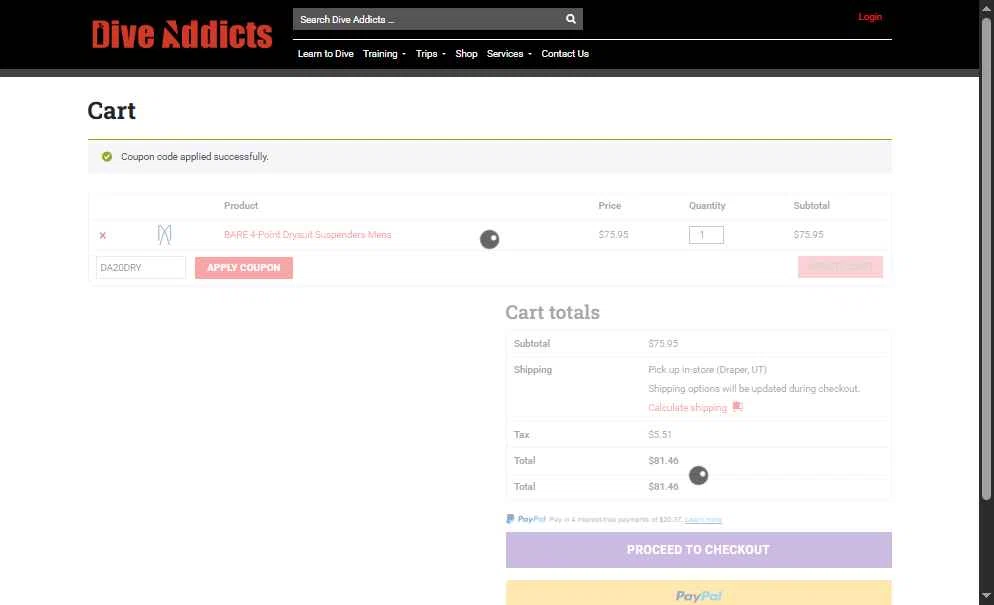Click the 'Coupon code applied successfully.' message
This screenshot has width=994, height=605.
pyautogui.click(x=195, y=157)
